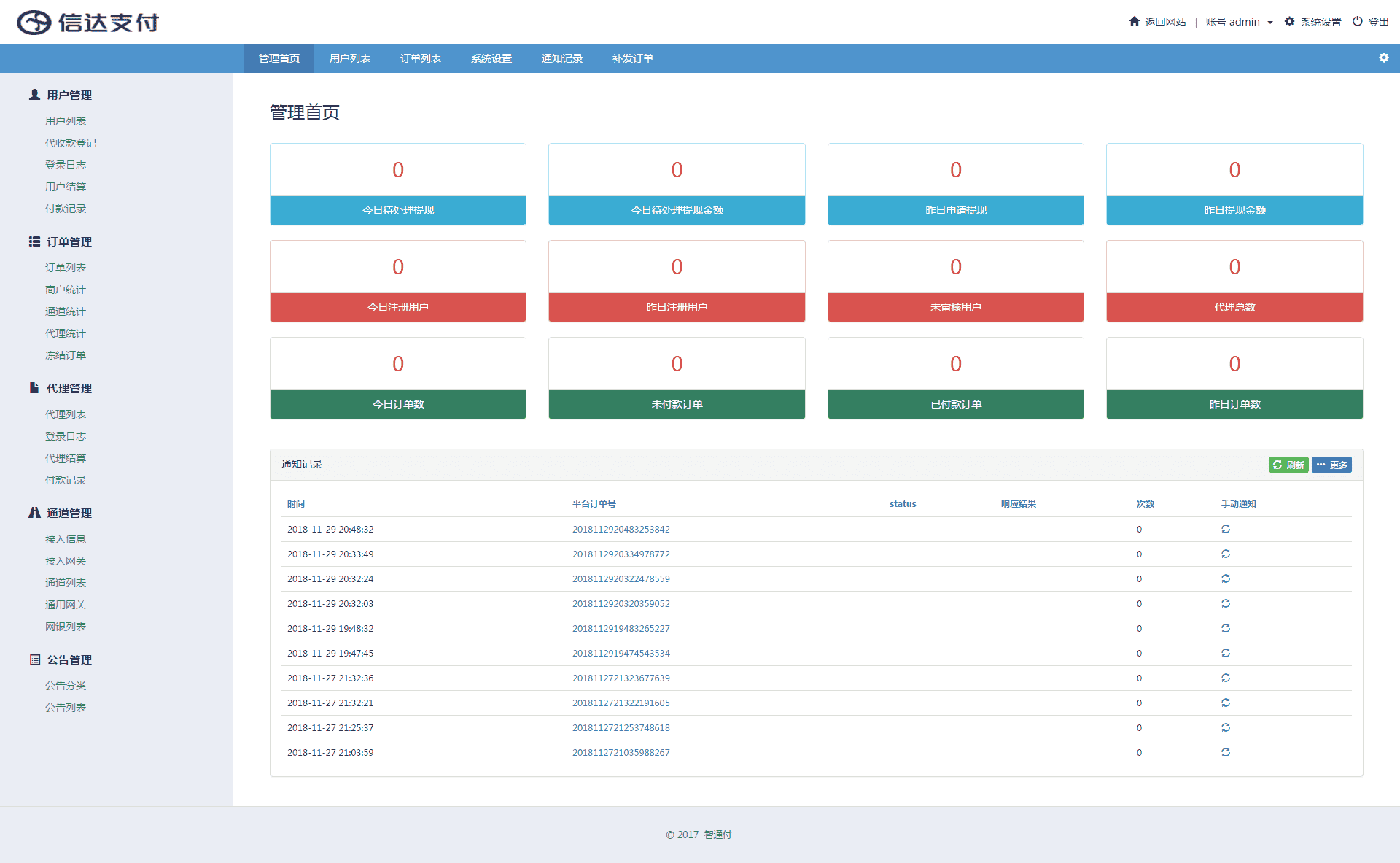Select 代收款登记 in the sidebar
Viewport: 1400px width, 863px height.
point(70,143)
